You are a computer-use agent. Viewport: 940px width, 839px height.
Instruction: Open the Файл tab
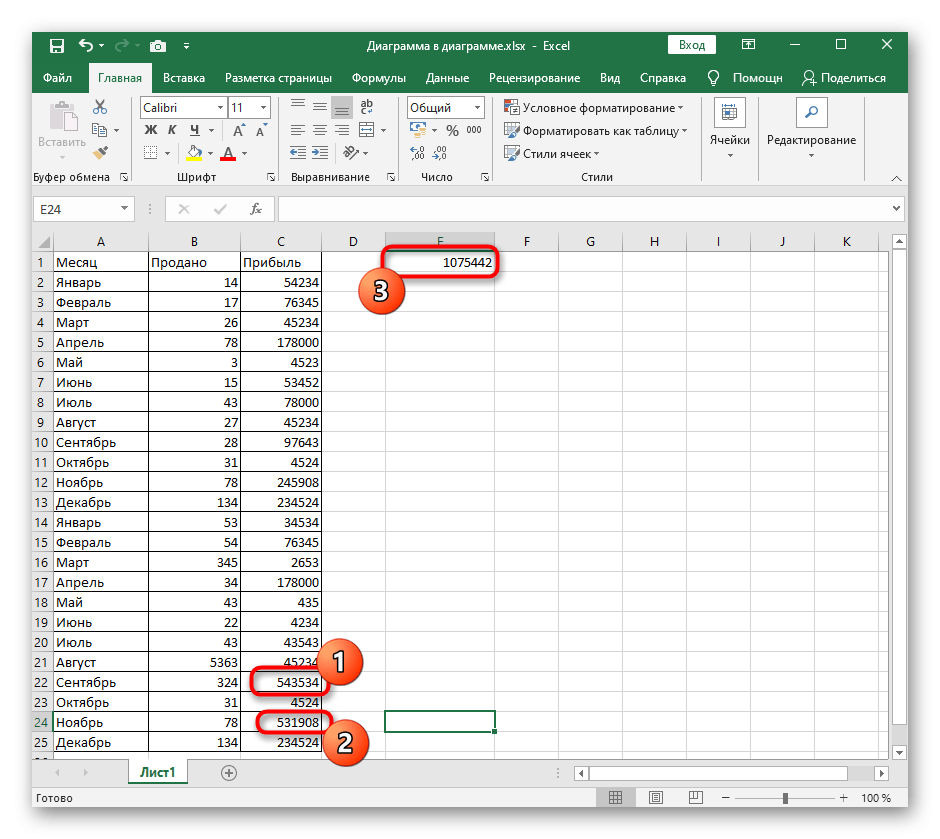58,78
